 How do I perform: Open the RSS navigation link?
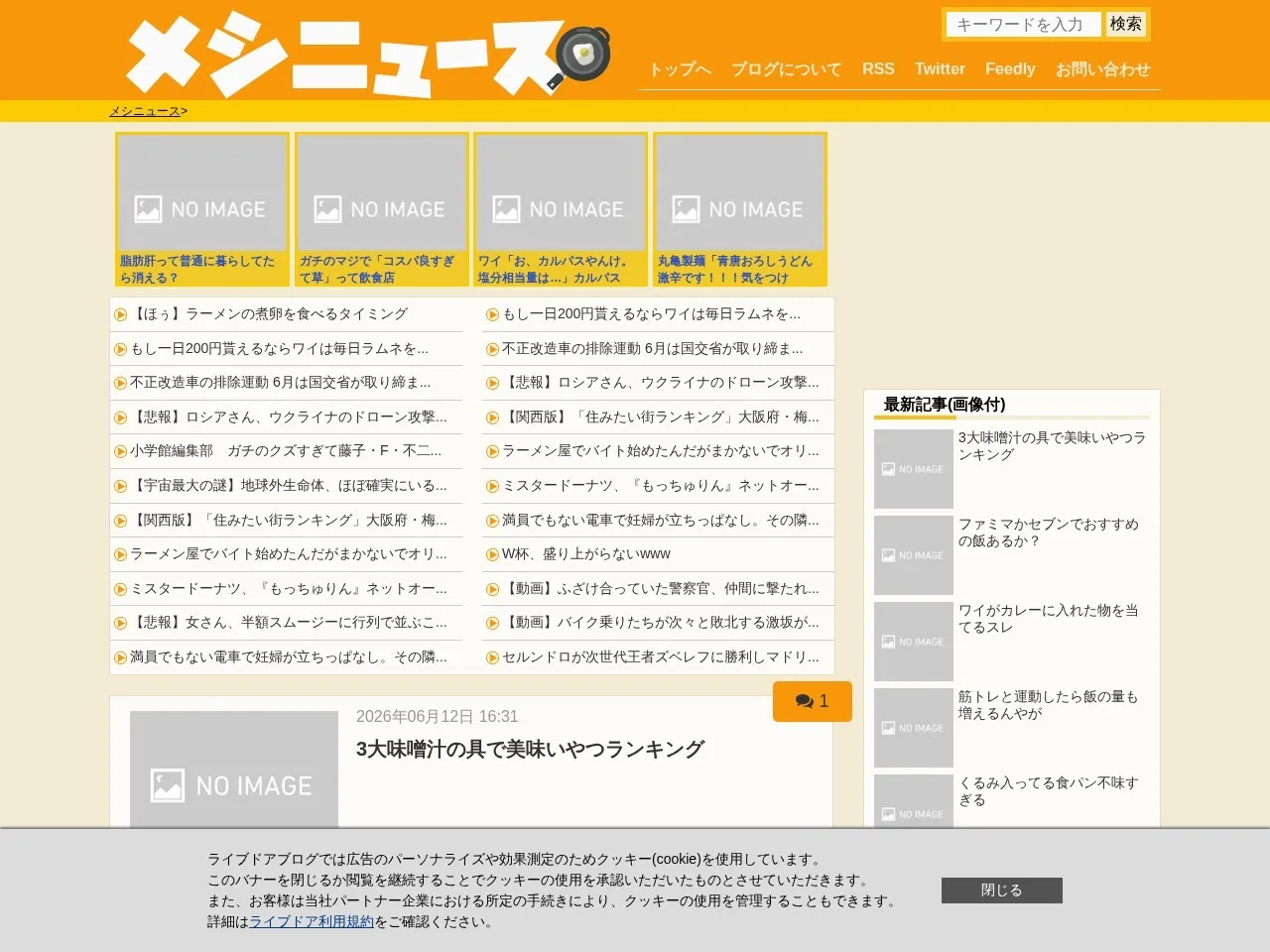point(878,69)
